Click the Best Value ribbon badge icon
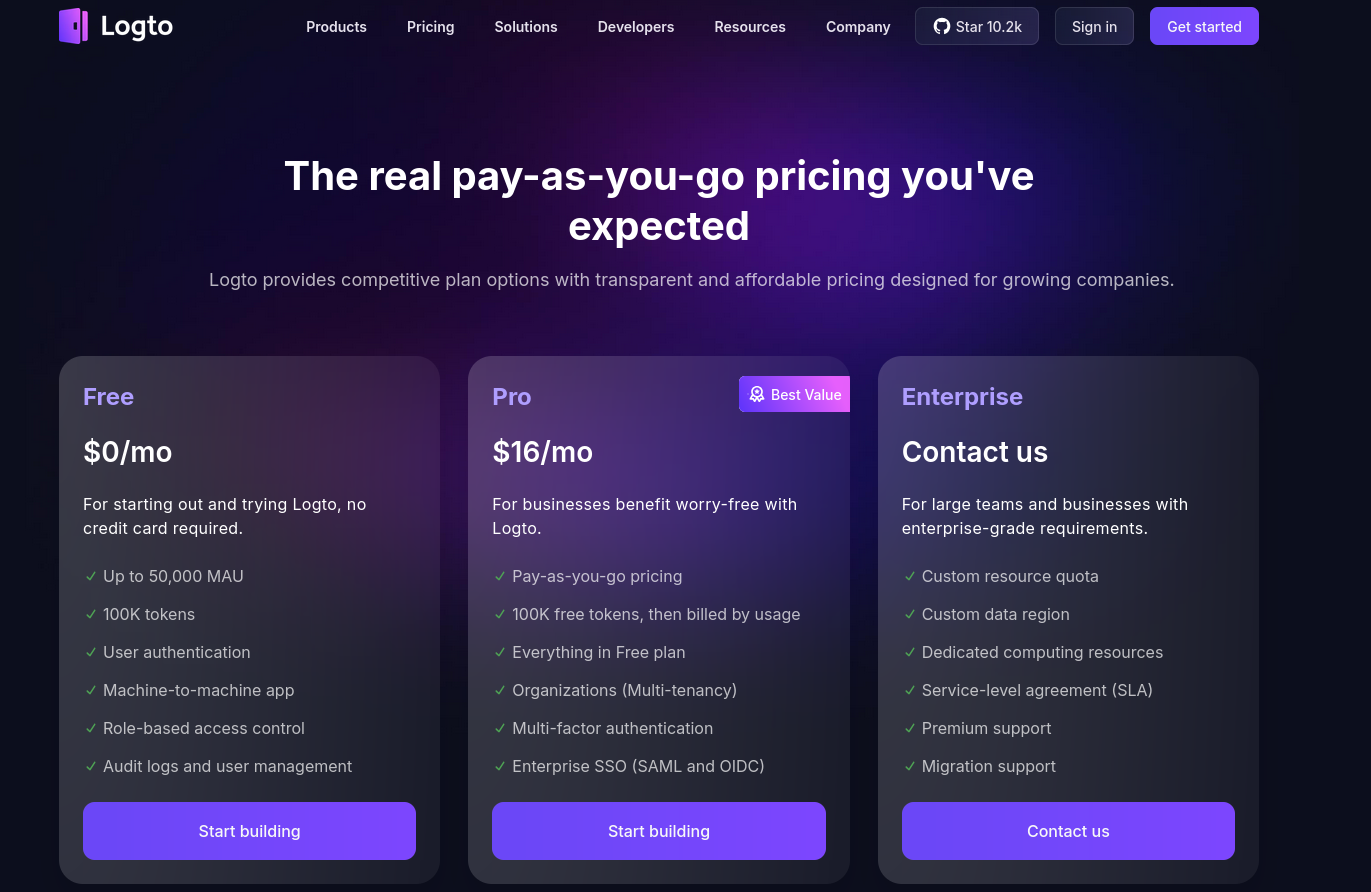The height and width of the screenshot is (892, 1371). pos(757,395)
